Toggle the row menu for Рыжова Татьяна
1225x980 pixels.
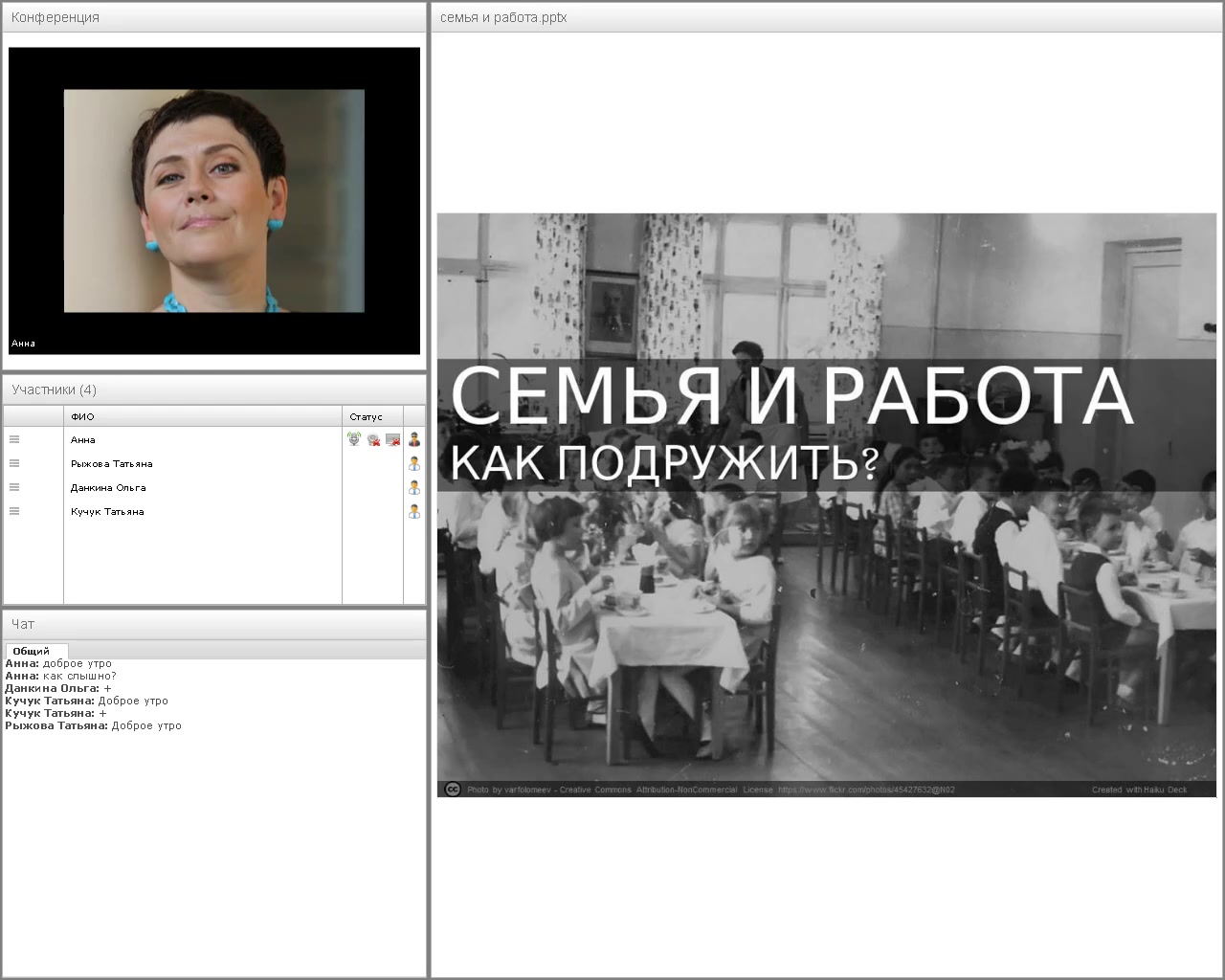13,462
